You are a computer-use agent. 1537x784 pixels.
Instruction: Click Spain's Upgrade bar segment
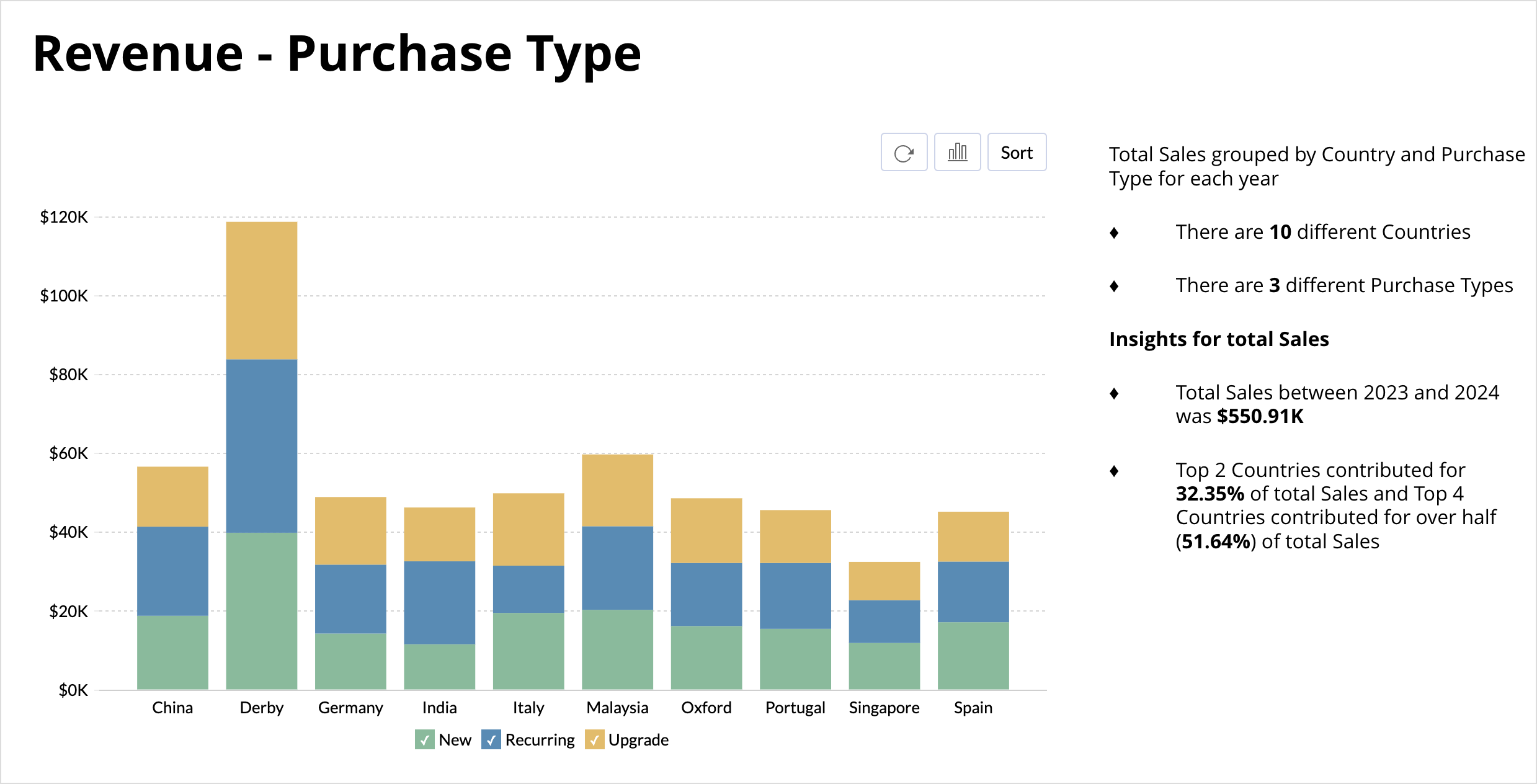click(973, 537)
